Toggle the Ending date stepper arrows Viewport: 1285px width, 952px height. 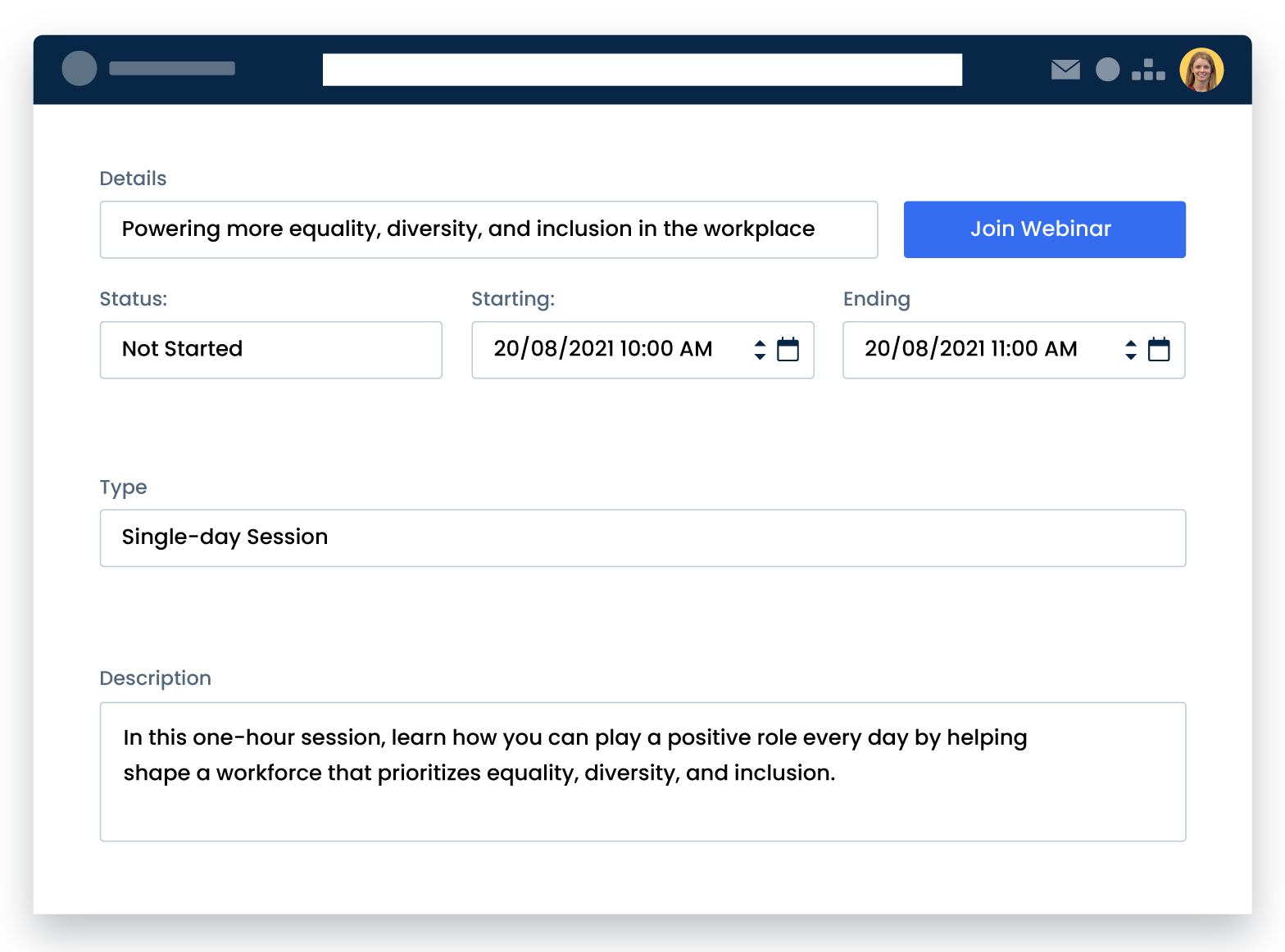(1131, 350)
